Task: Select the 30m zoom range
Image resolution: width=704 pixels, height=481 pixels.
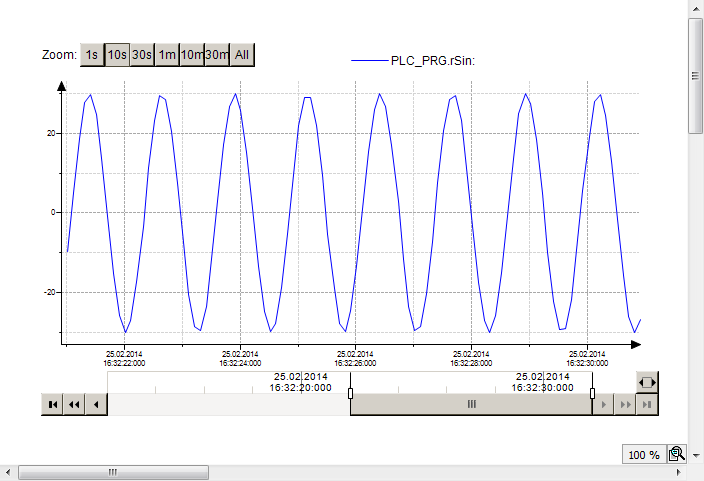Action: click(x=217, y=55)
